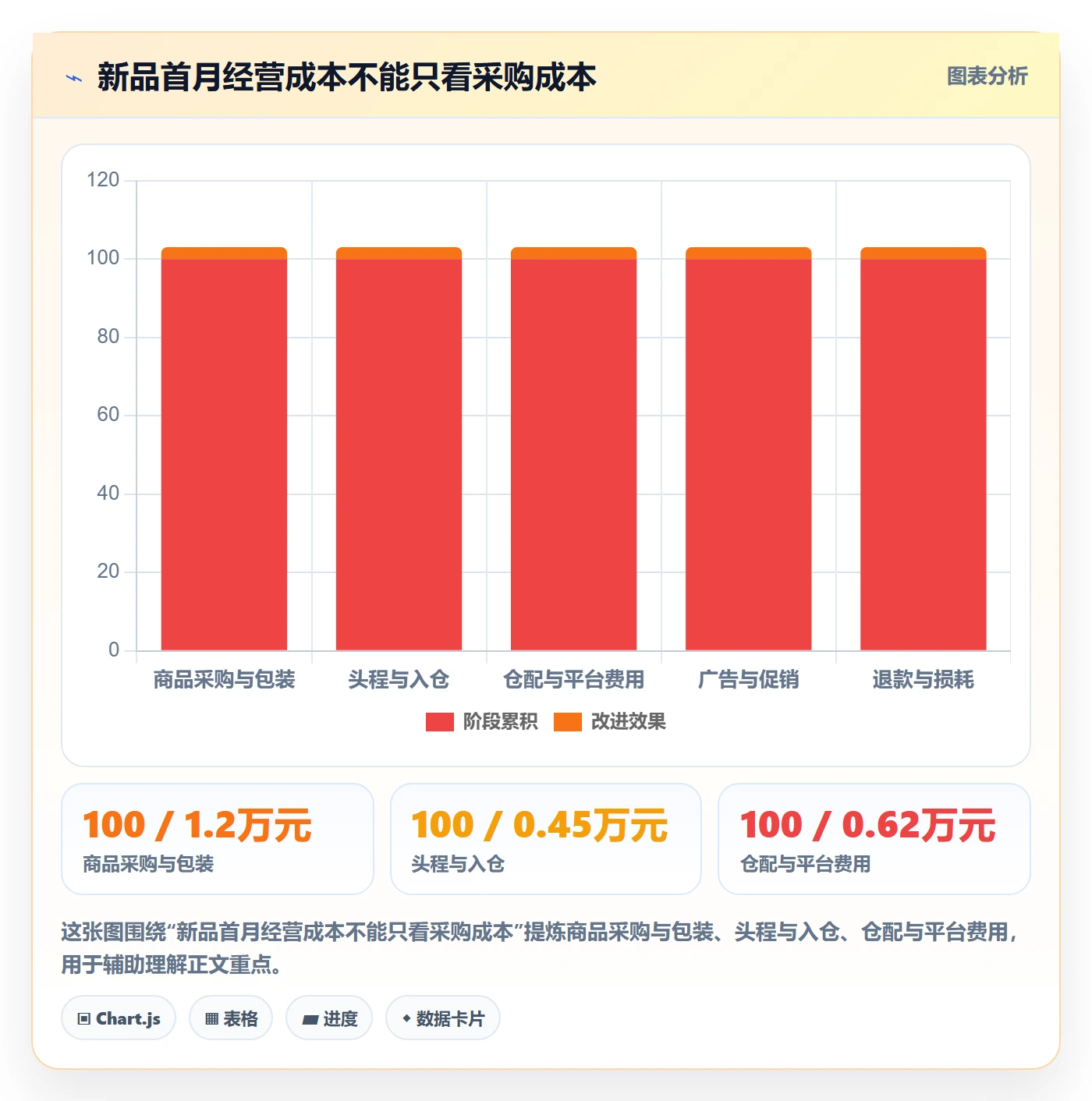Click the x-axis label 仓配与平台费用
This screenshot has height=1101, width=1092.
click(x=573, y=680)
